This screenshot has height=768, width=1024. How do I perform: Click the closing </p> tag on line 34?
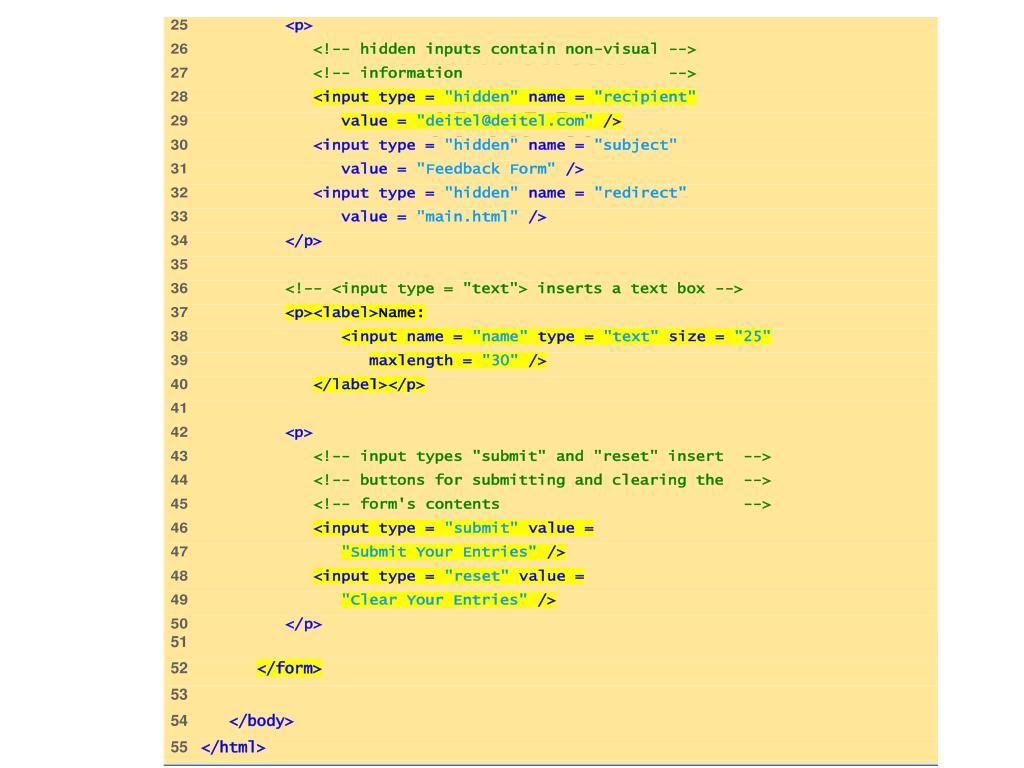point(303,240)
